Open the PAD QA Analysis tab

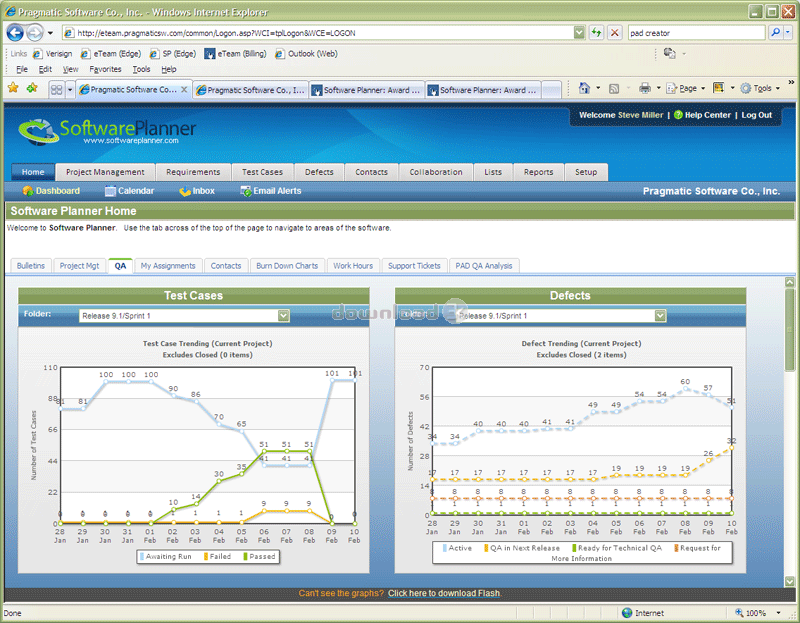click(484, 266)
